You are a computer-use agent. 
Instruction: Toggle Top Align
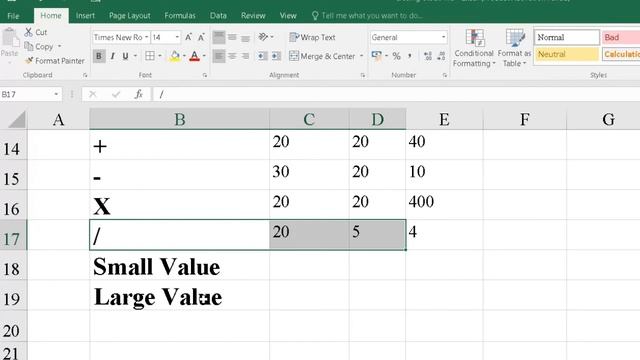coord(219,37)
